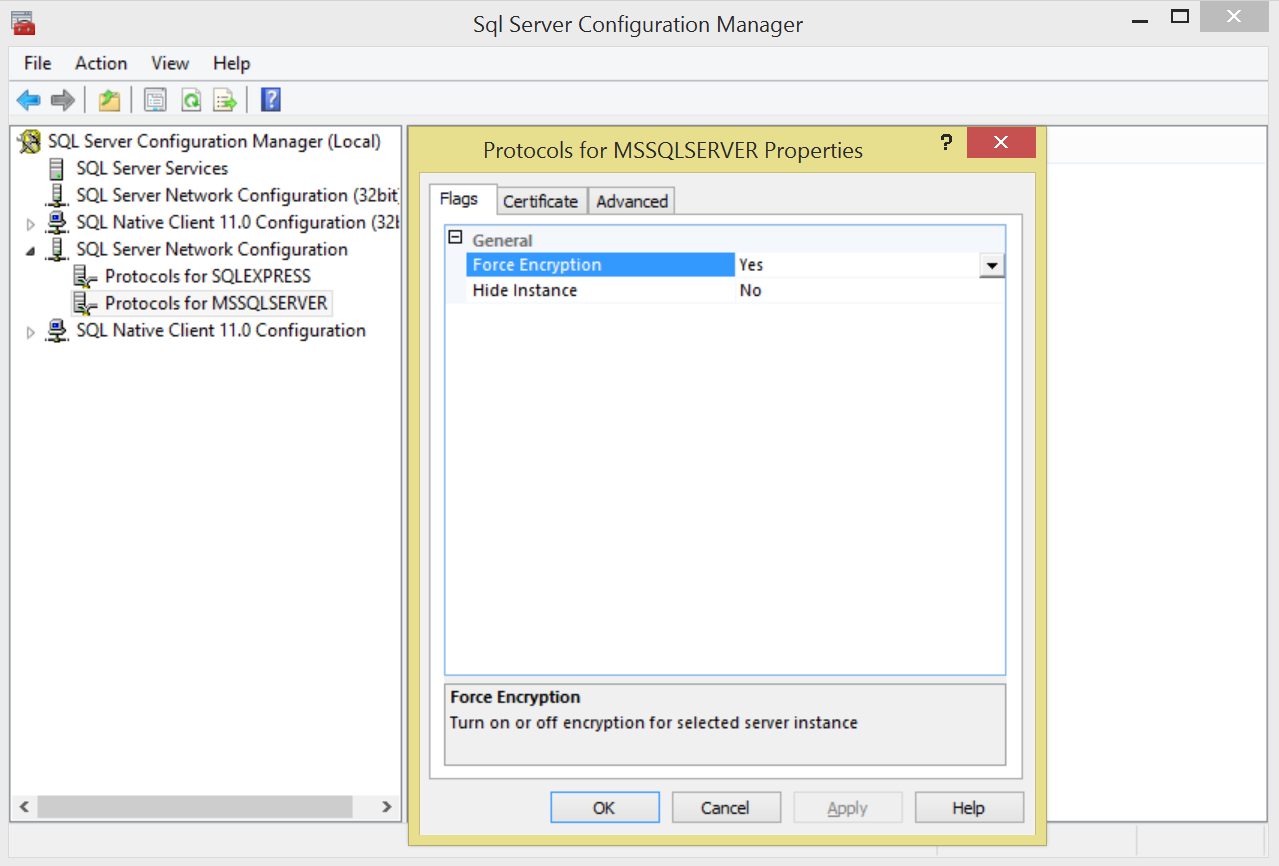Click the blue Help question mark toolbar icon

tap(270, 100)
